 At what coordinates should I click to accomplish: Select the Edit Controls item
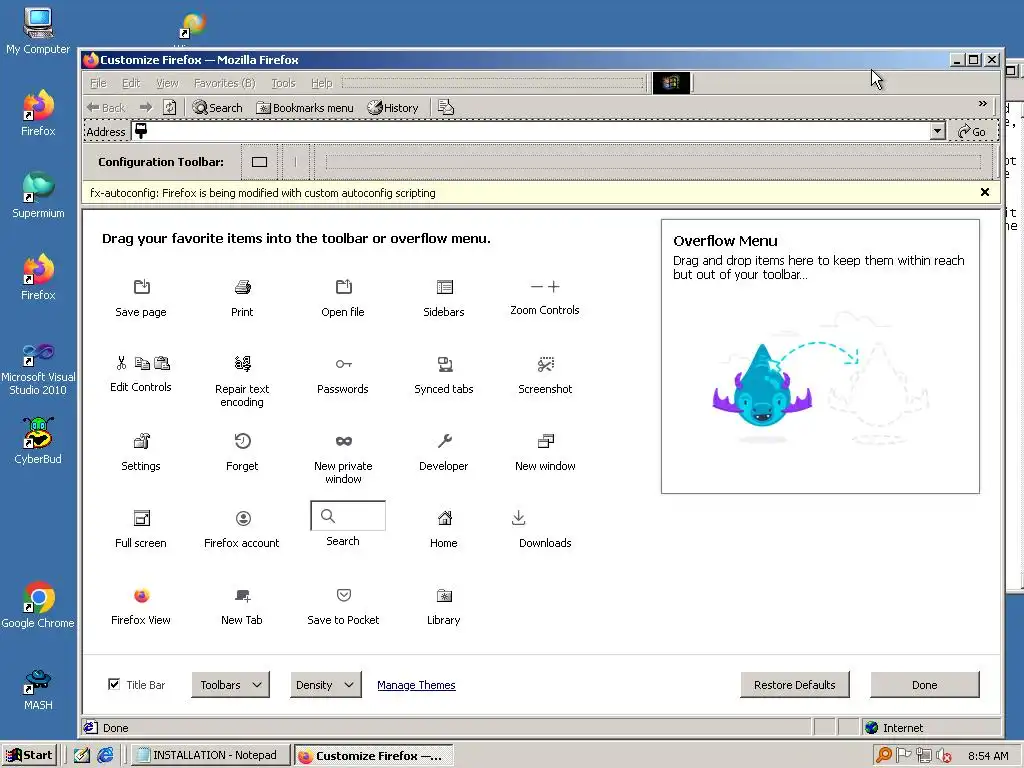click(x=141, y=374)
